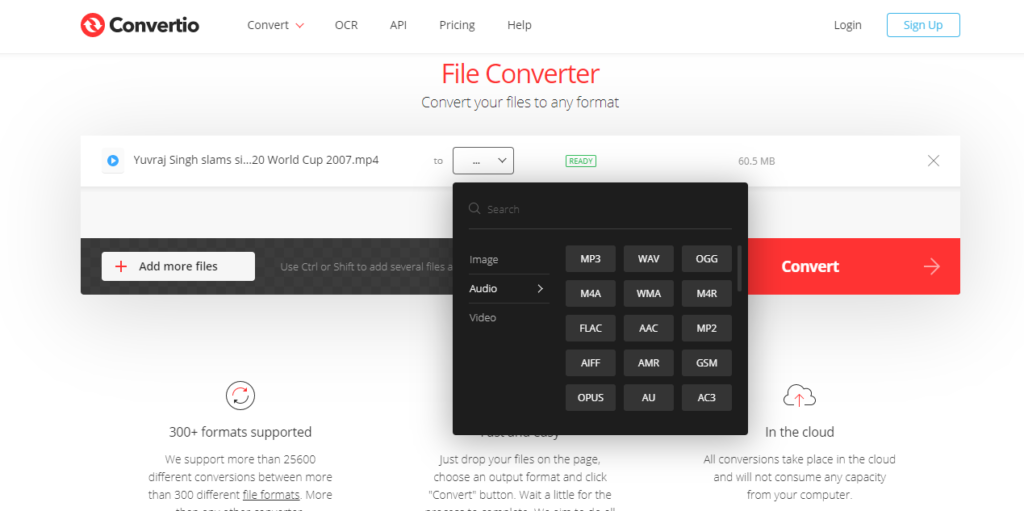
Task: Go to the Pricing page
Action: pos(457,25)
